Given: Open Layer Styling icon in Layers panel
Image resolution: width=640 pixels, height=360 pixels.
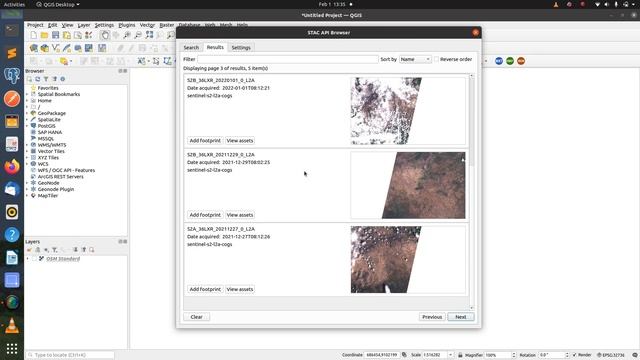Looking at the screenshot, I should 29,250.
